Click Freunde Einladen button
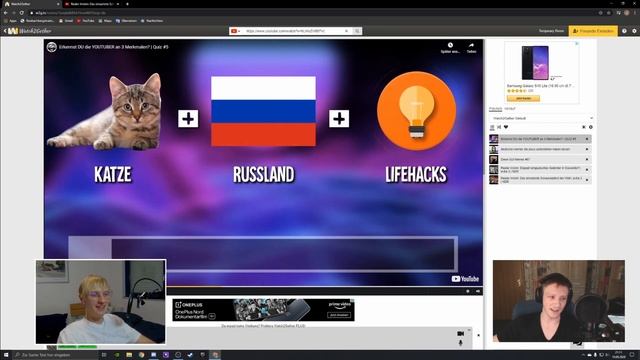The width and height of the screenshot is (640, 360). 593,31
